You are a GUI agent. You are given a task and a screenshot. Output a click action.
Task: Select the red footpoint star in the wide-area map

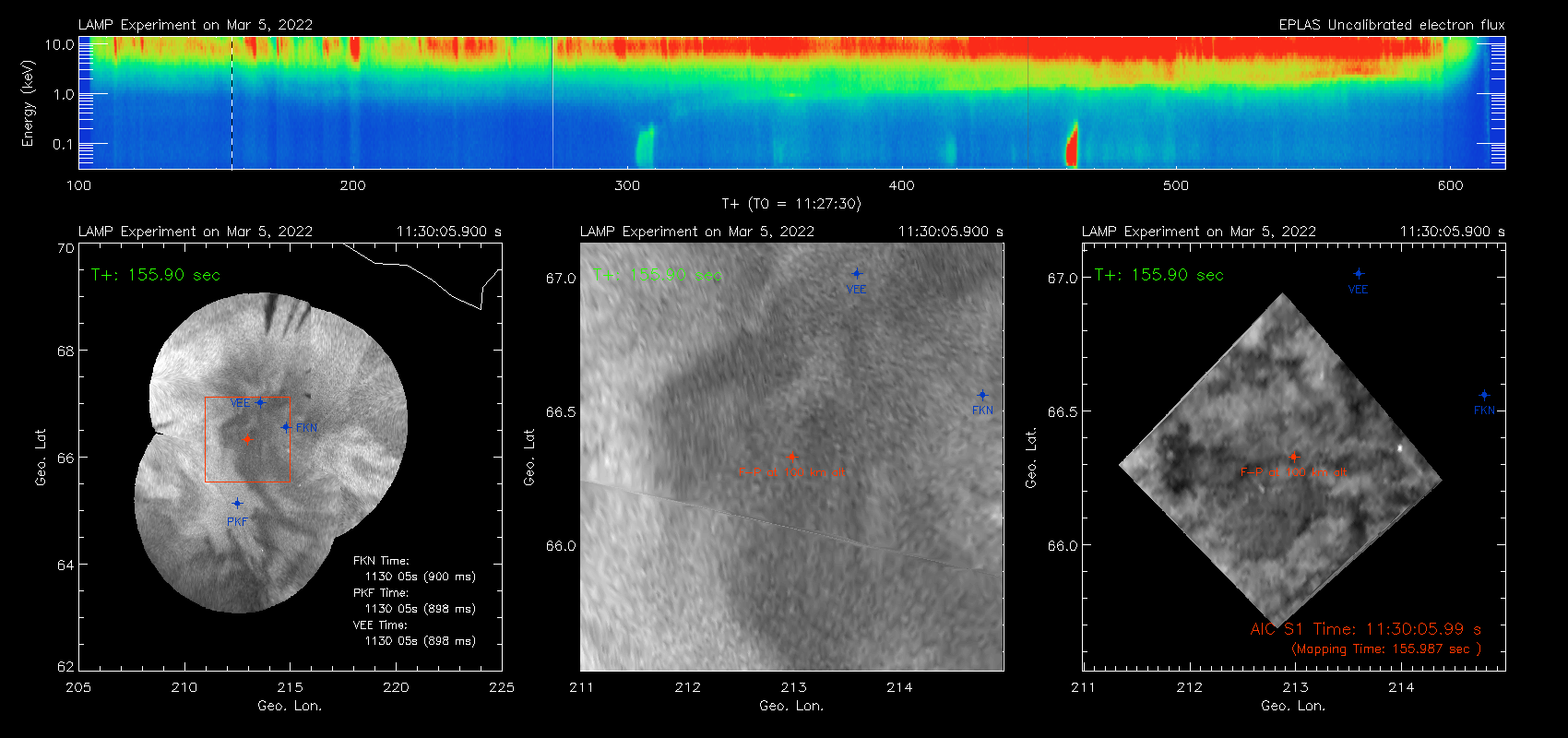tap(247, 439)
